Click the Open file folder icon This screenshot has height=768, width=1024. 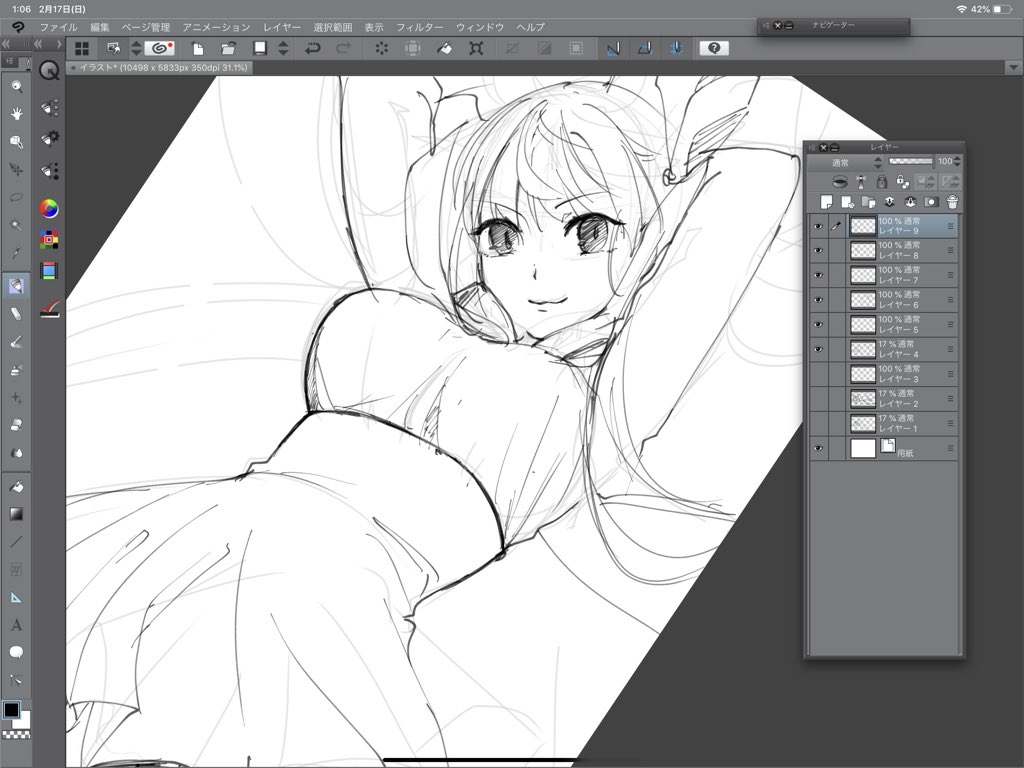228,48
